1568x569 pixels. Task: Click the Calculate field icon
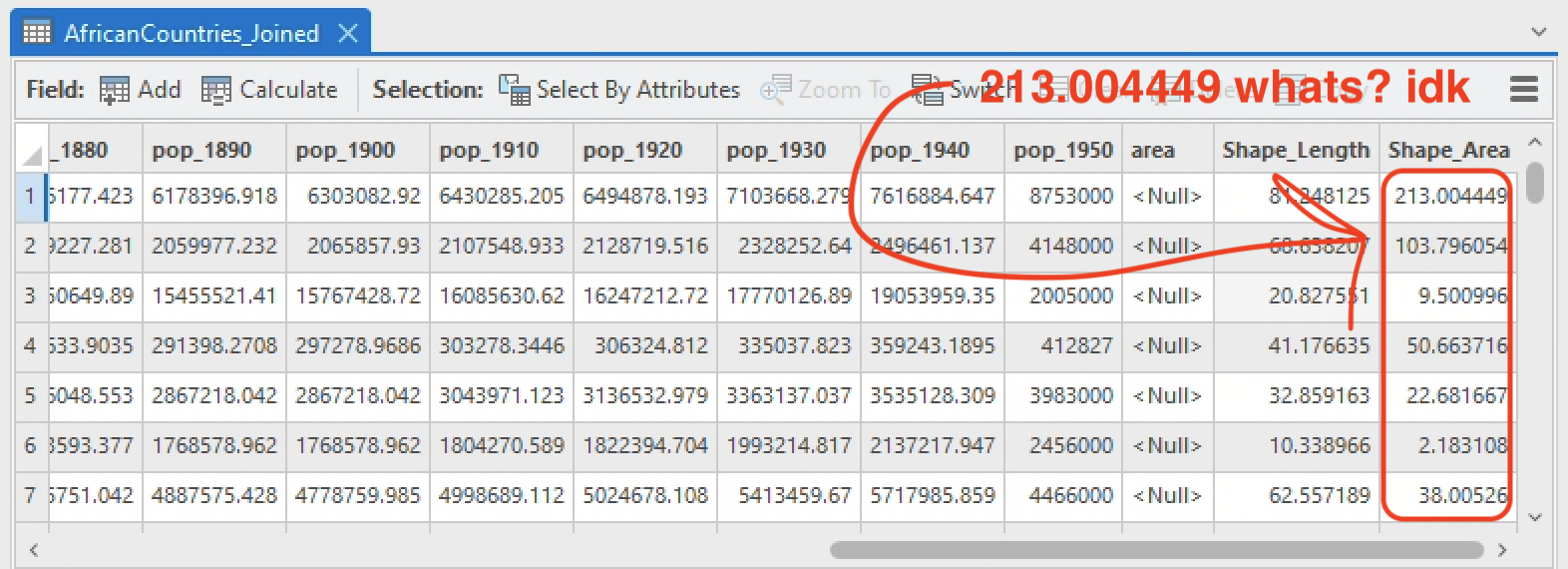coord(215,91)
